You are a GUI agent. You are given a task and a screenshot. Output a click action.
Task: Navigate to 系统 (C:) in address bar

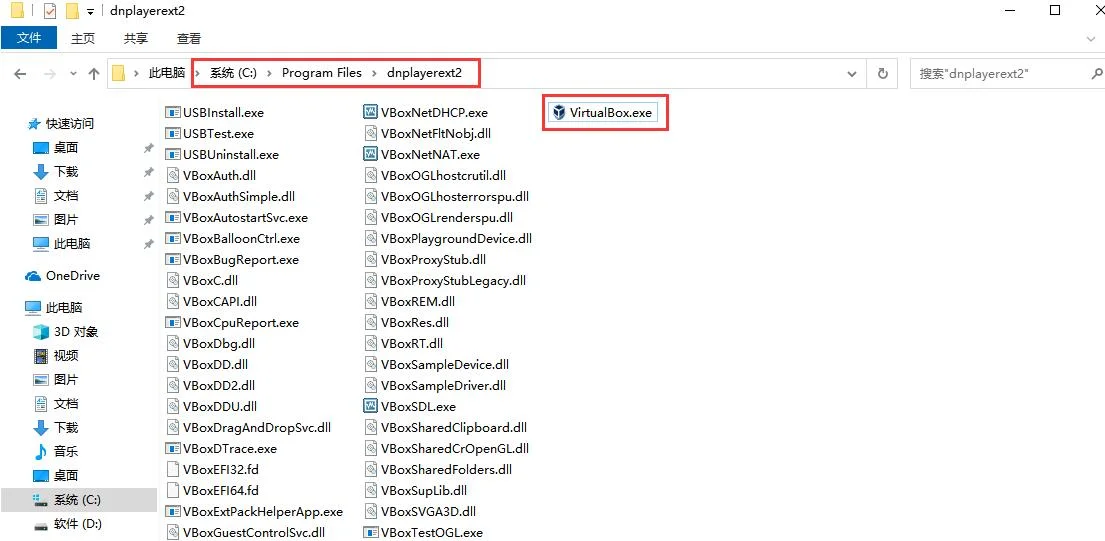pos(233,73)
